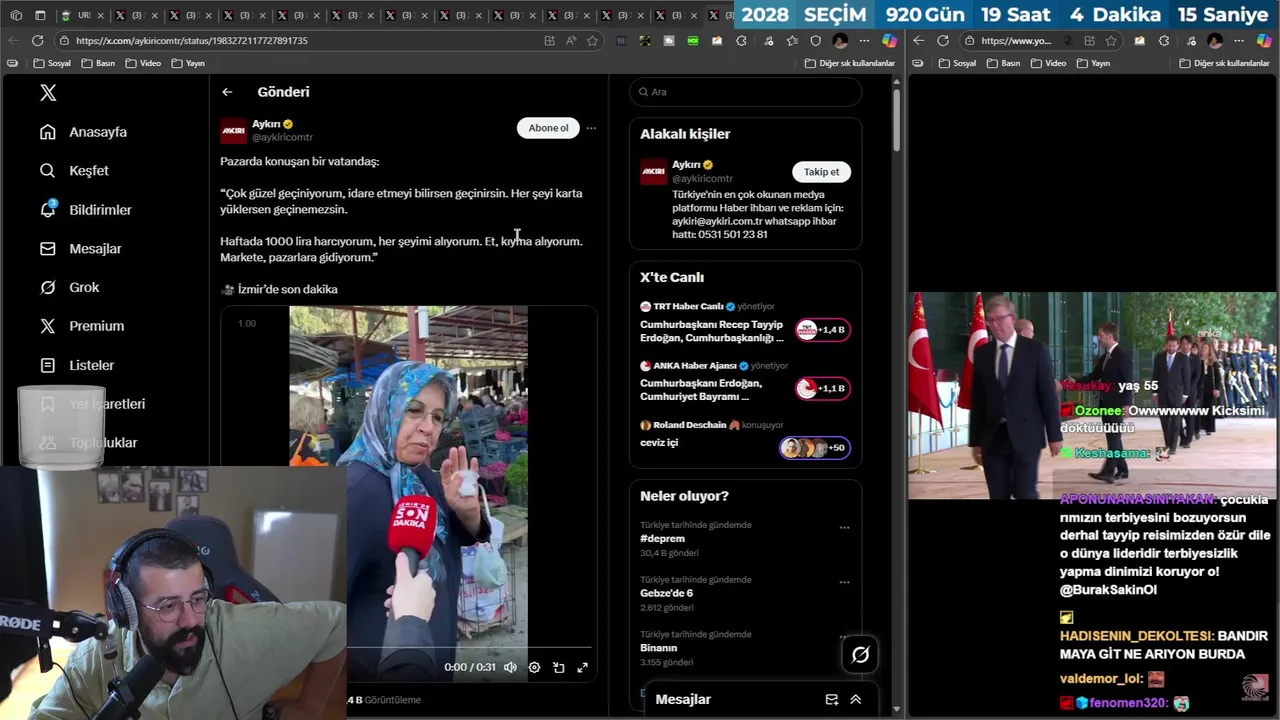Open the Binanın trending topic
Image resolution: width=1280 pixels, height=720 pixels.
tap(658, 648)
